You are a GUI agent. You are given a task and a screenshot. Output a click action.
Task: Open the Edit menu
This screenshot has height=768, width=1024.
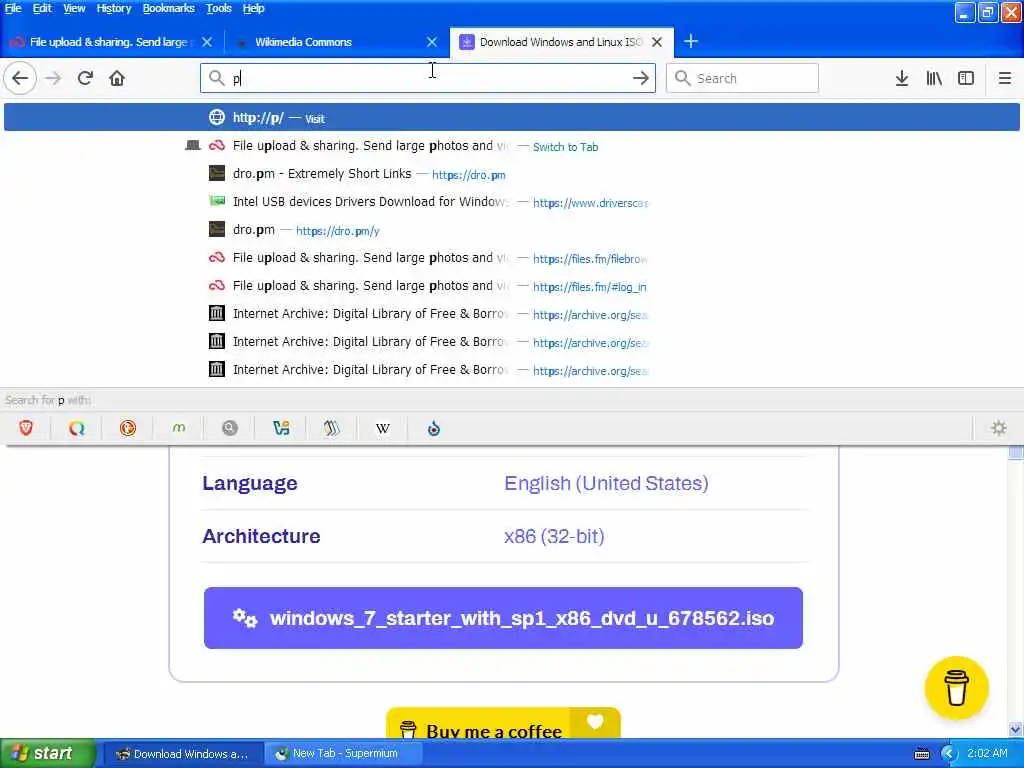coord(42,8)
